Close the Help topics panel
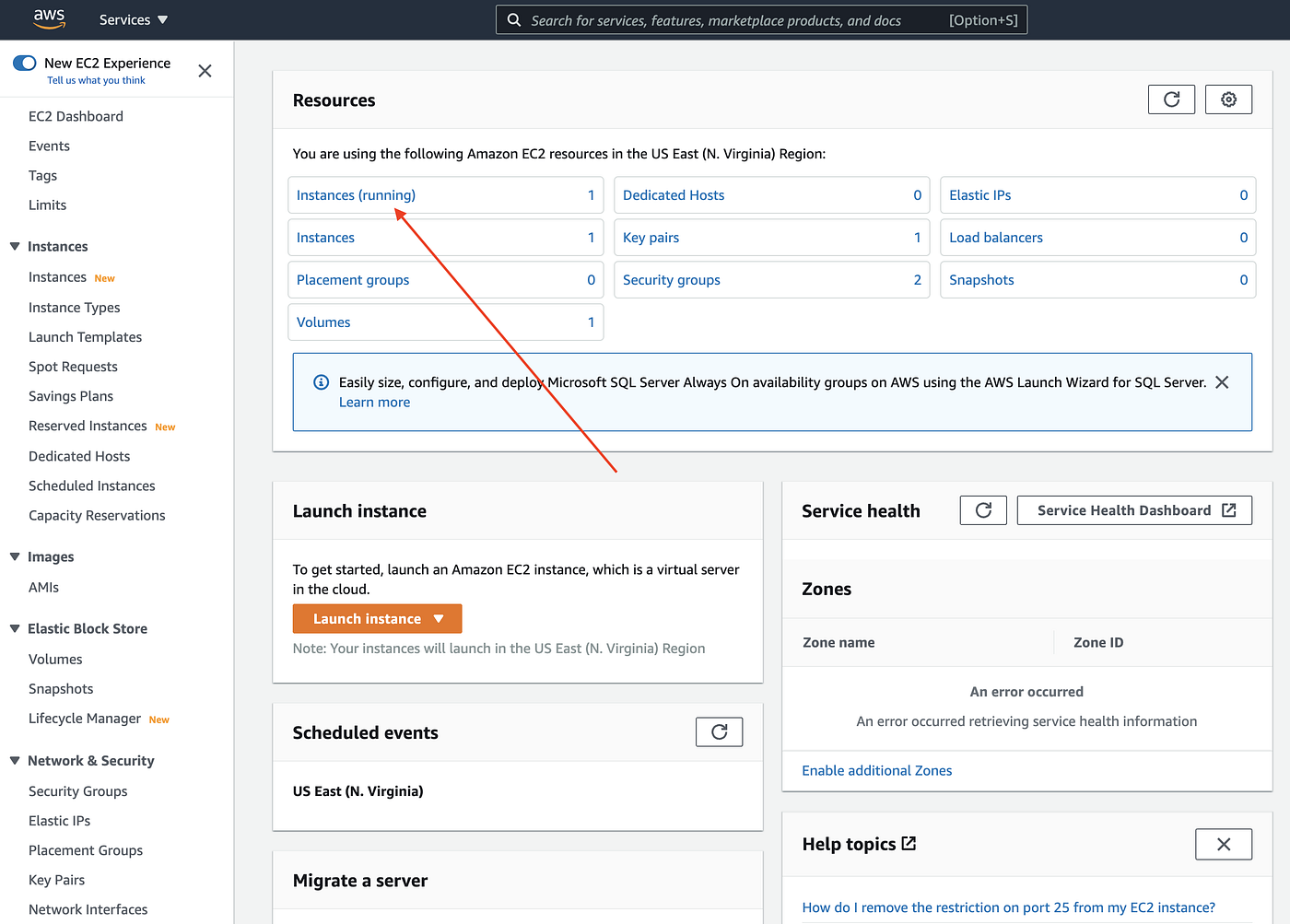 click(x=1223, y=844)
